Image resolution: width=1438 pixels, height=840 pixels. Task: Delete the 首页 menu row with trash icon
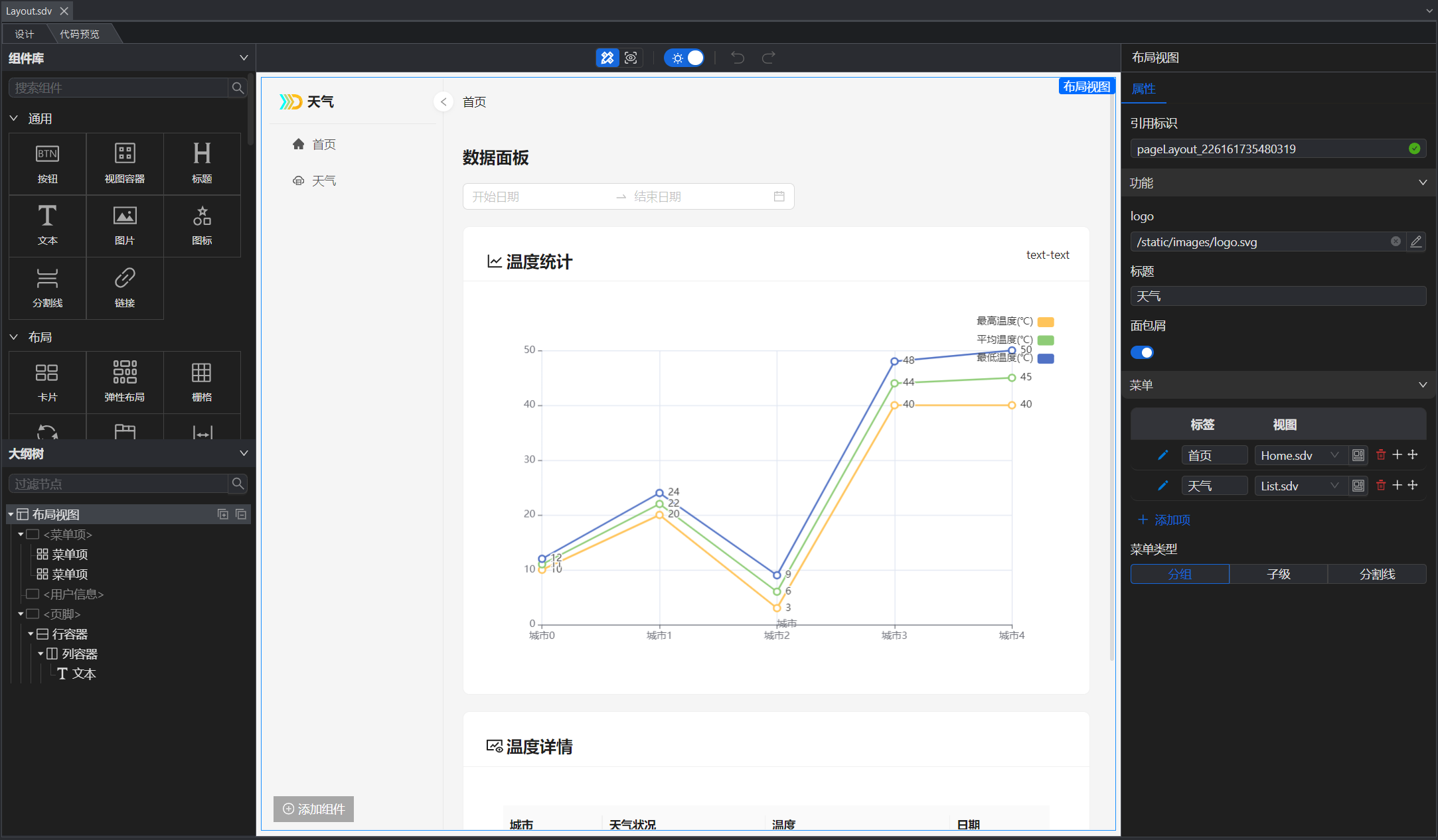(x=1381, y=455)
